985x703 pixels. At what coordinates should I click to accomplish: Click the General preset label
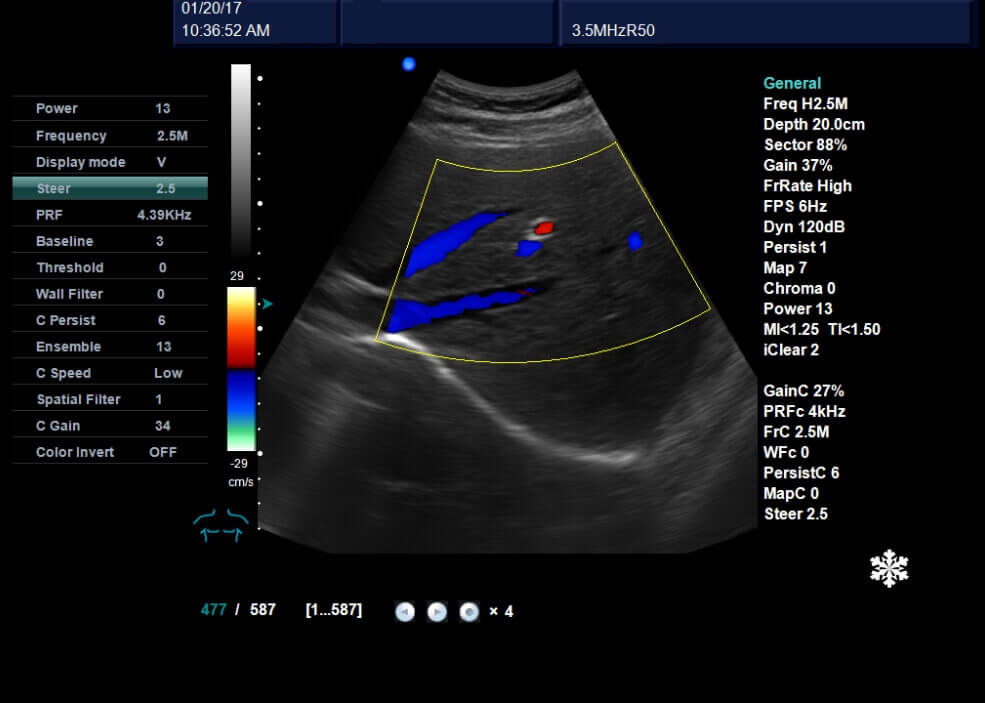pos(792,83)
